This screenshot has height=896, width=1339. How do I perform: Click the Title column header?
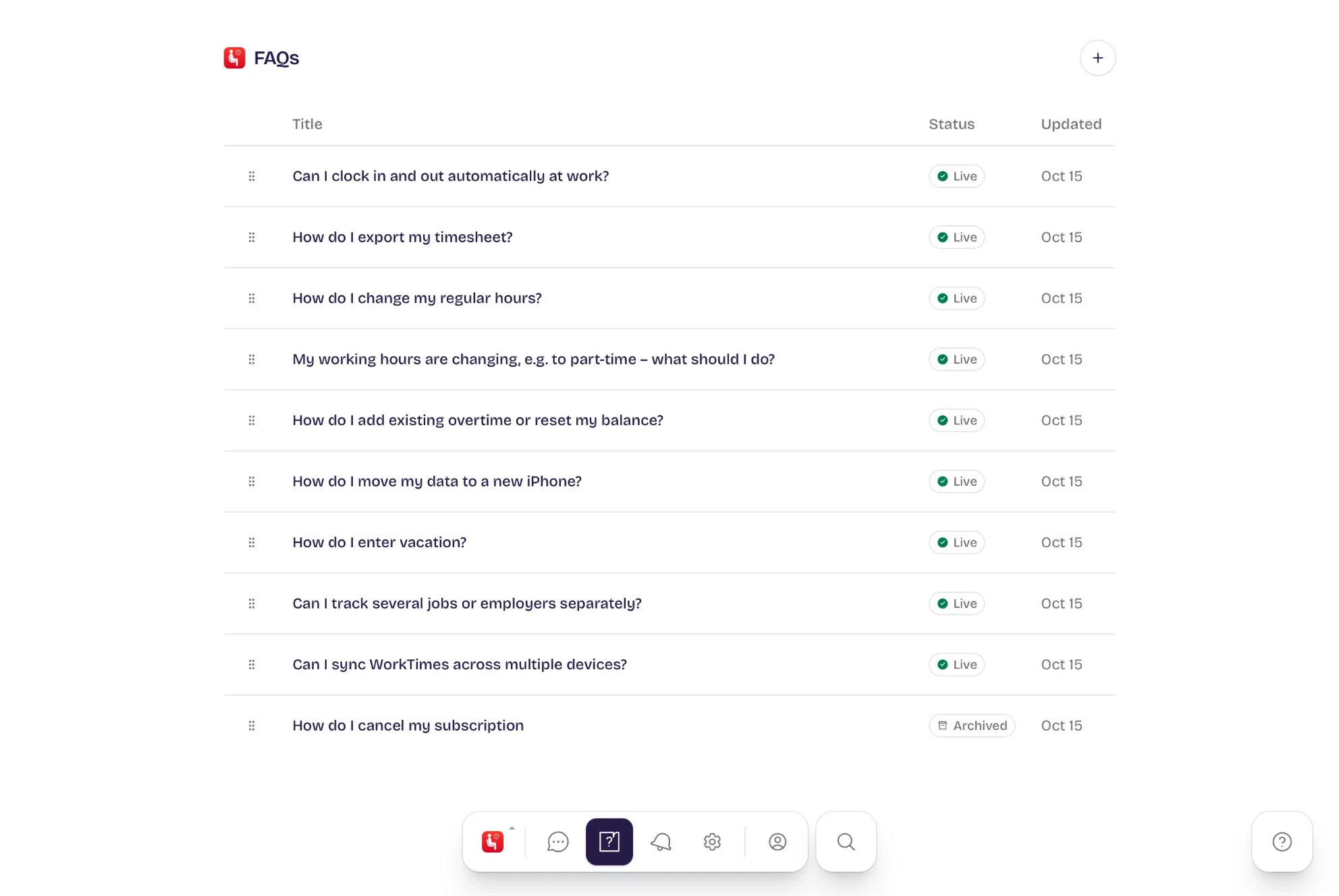pyautogui.click(x=307, y=124)
